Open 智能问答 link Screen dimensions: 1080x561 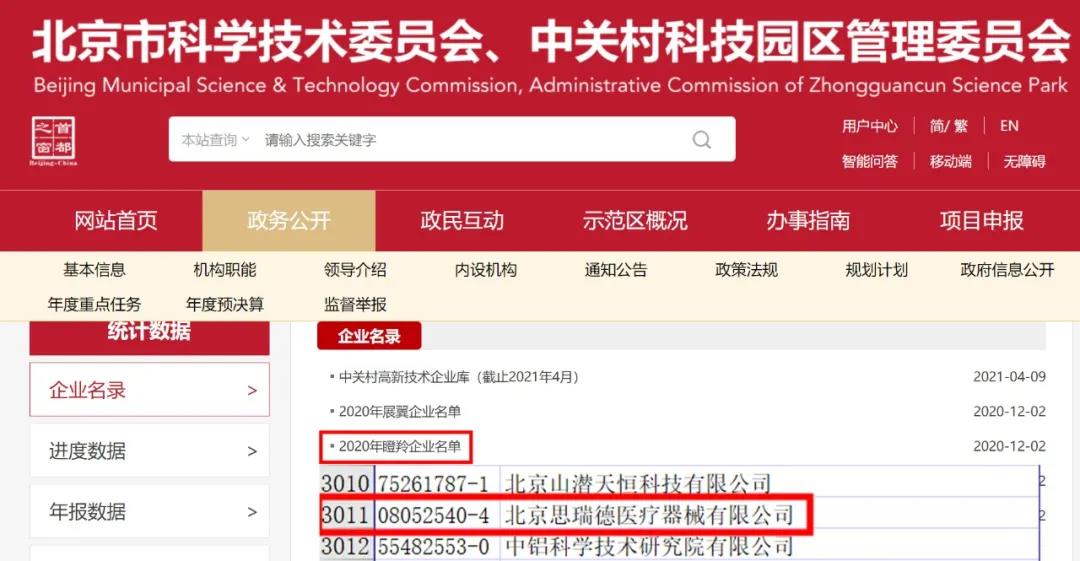tap(869, 161)
